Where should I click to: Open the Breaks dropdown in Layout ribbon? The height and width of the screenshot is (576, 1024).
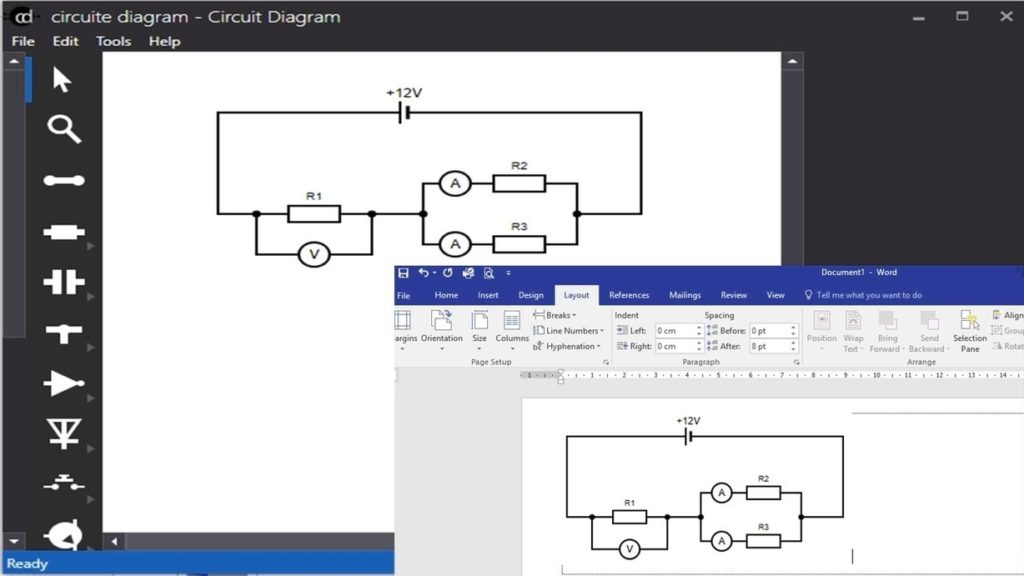tap(556, 315)
